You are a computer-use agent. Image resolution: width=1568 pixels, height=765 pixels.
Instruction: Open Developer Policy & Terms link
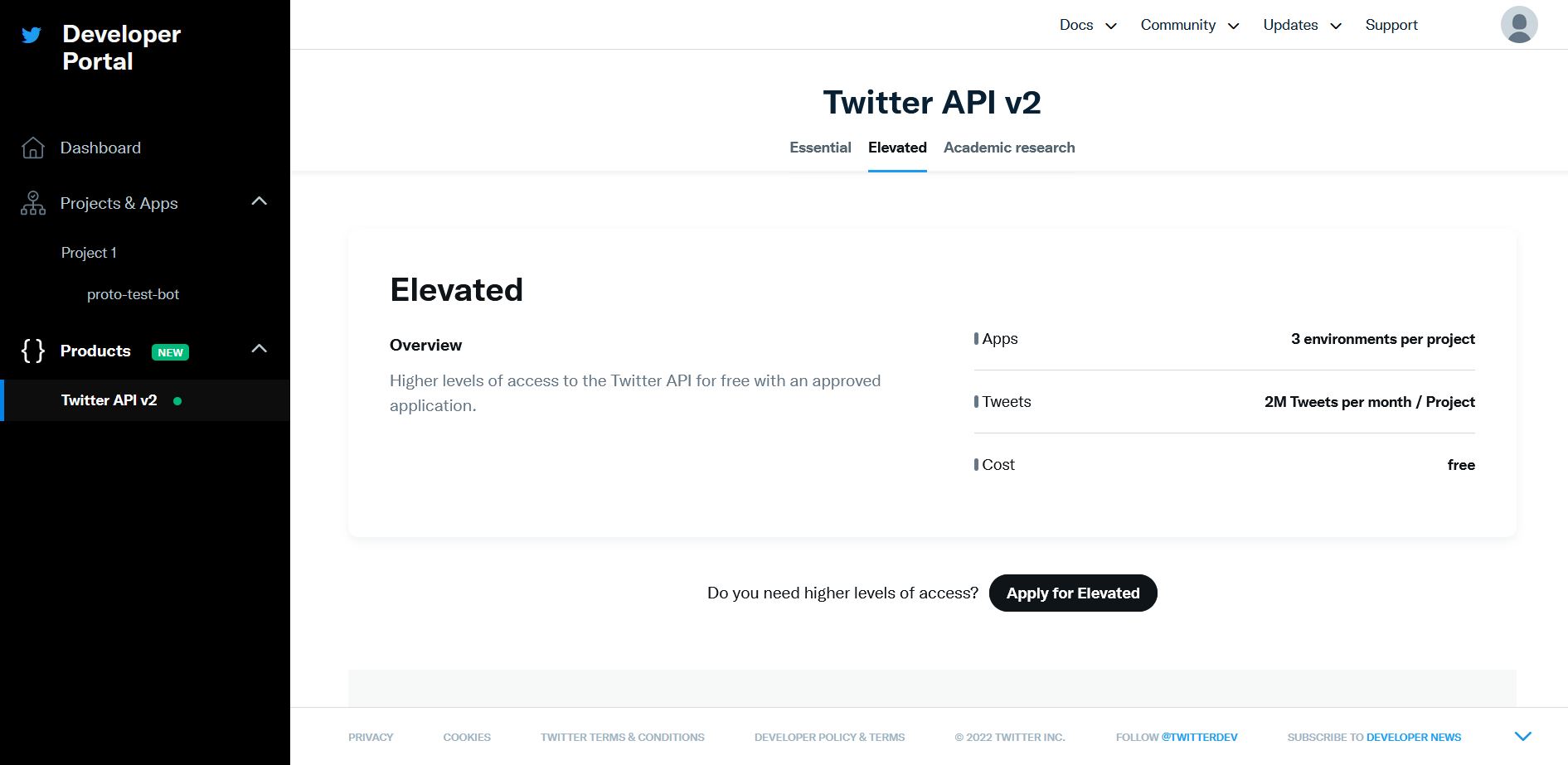(829, 737)
